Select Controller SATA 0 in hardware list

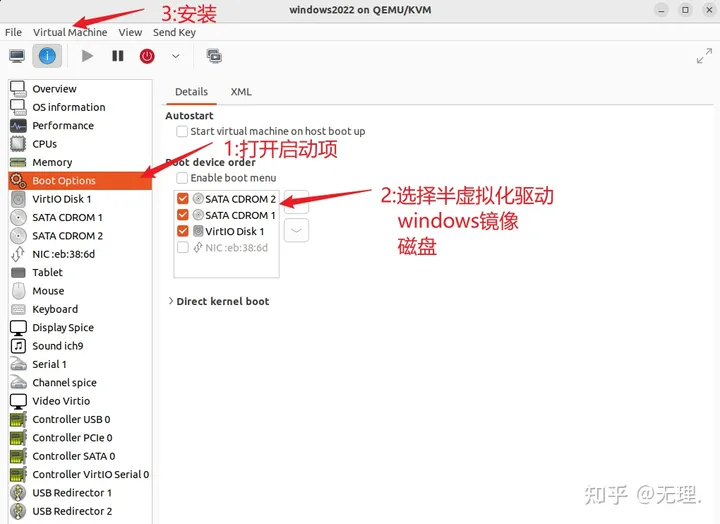(80, 456)
